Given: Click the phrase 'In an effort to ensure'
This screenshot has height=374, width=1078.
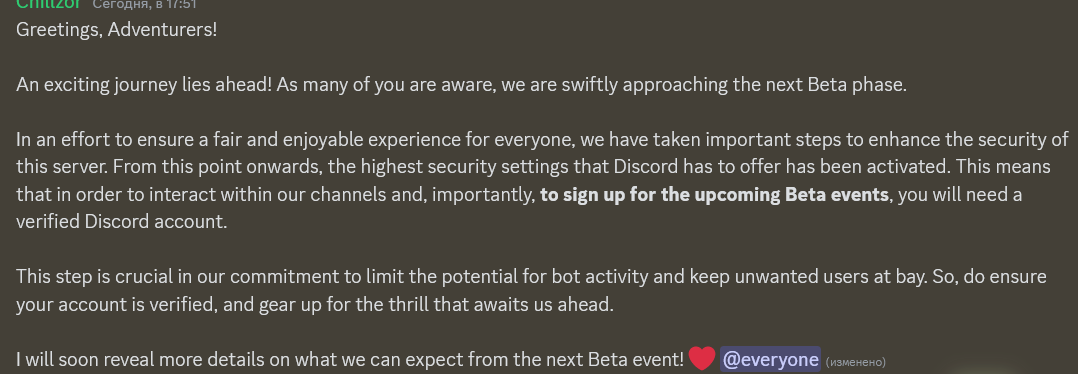Looking at the screenshot, I should [x=109, y=140].
